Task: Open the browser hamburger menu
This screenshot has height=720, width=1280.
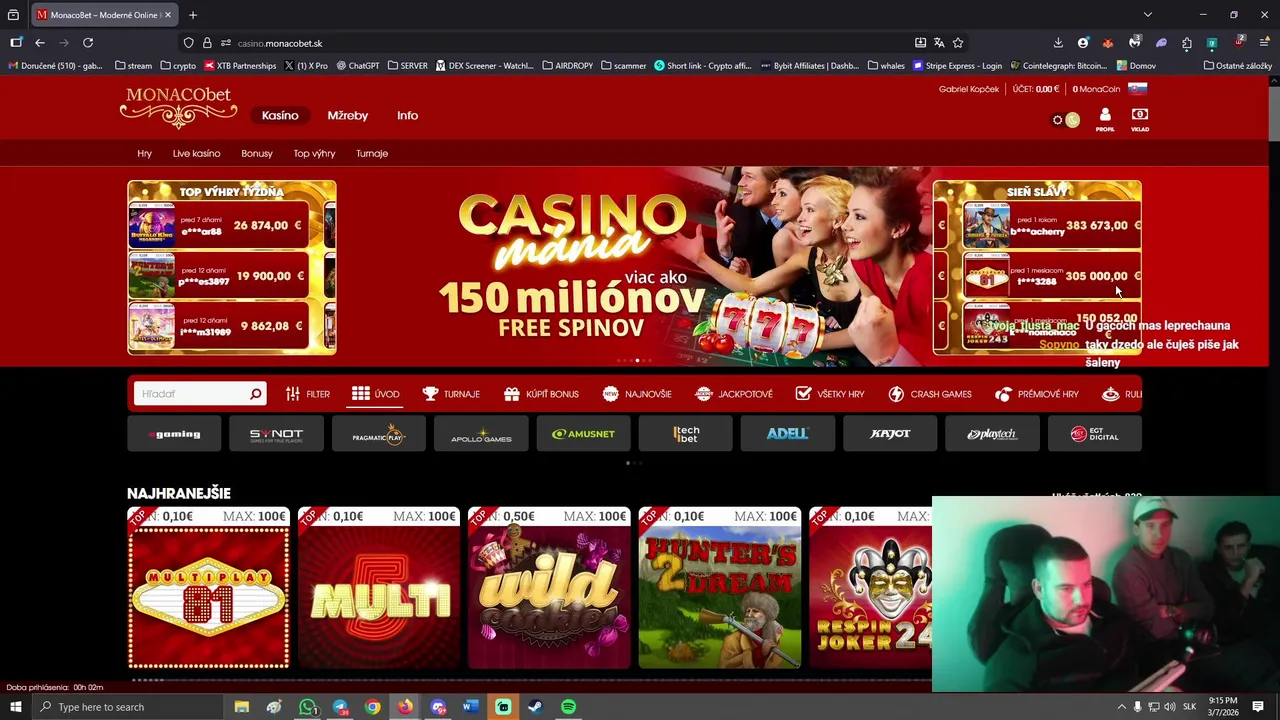Action: tap(1264, 43)
